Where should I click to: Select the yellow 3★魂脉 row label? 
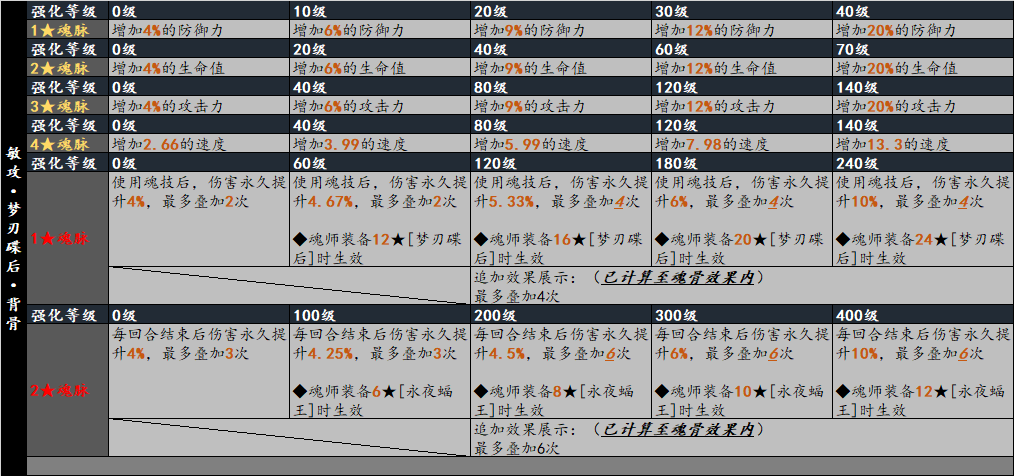pyautogui.click(x=67, y=106)
